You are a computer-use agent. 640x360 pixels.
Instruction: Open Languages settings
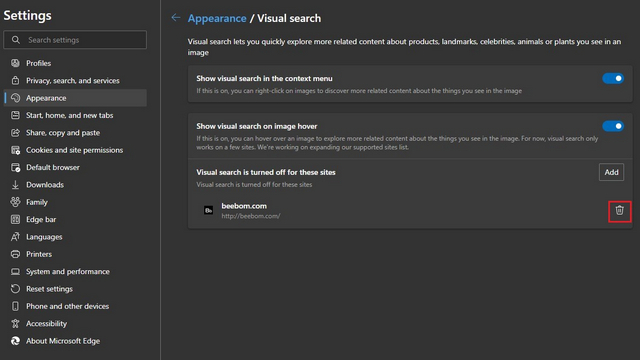pos(75,237)
